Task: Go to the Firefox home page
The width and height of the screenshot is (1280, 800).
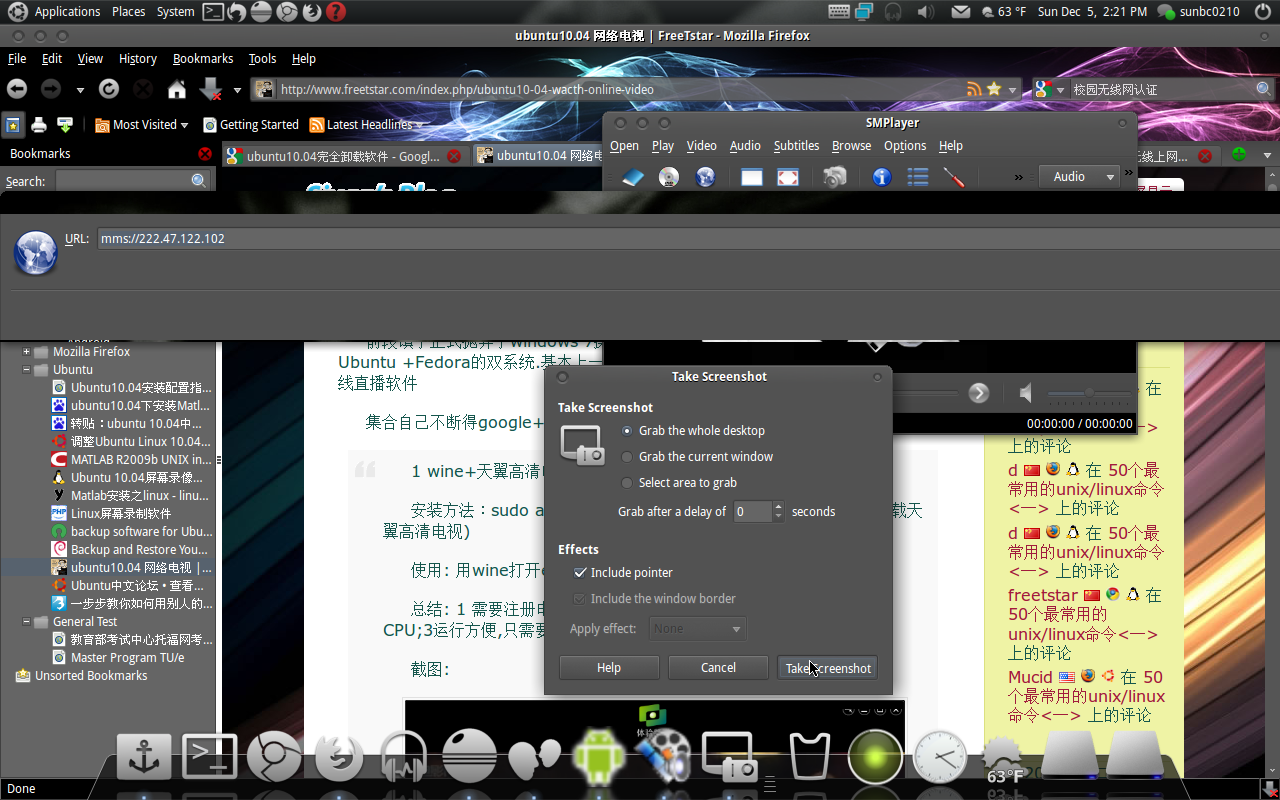Action: tap(177, 89)
